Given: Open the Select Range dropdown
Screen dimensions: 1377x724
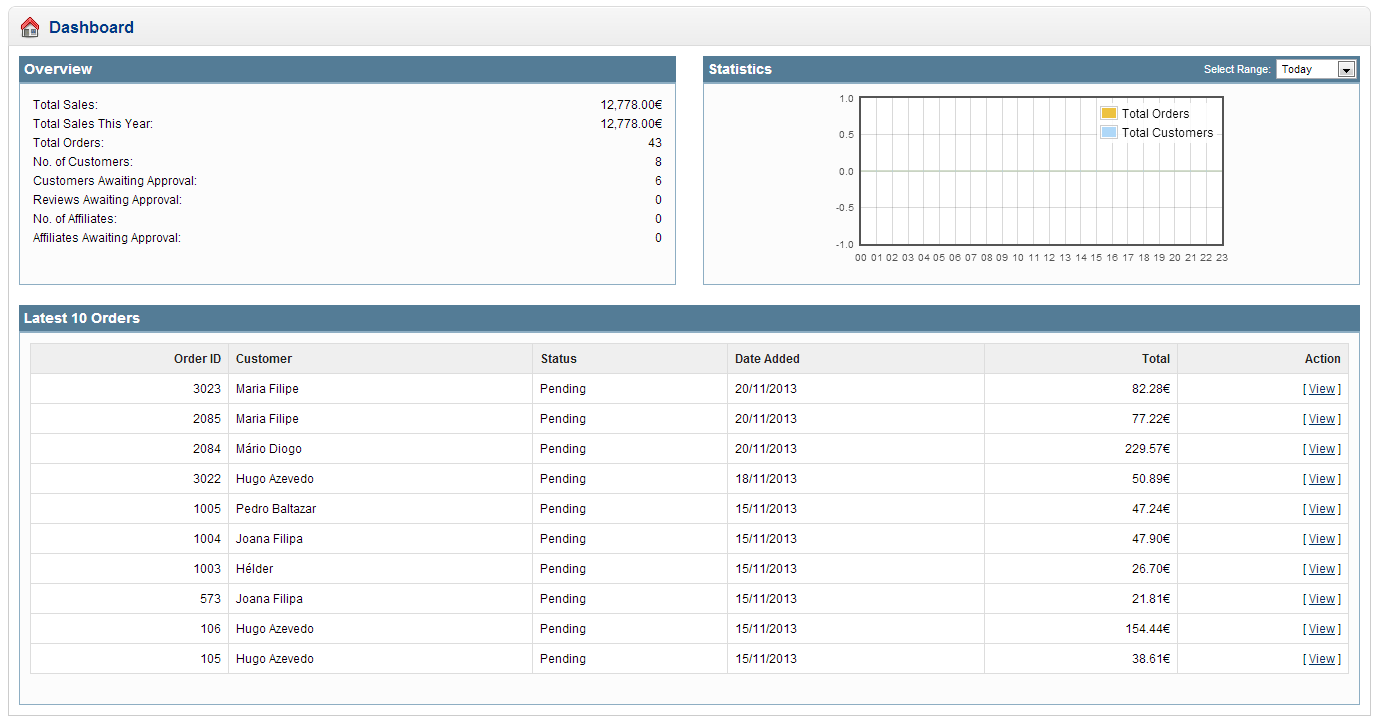Looking at the screenshot, I should click(x=1316, y=69).
